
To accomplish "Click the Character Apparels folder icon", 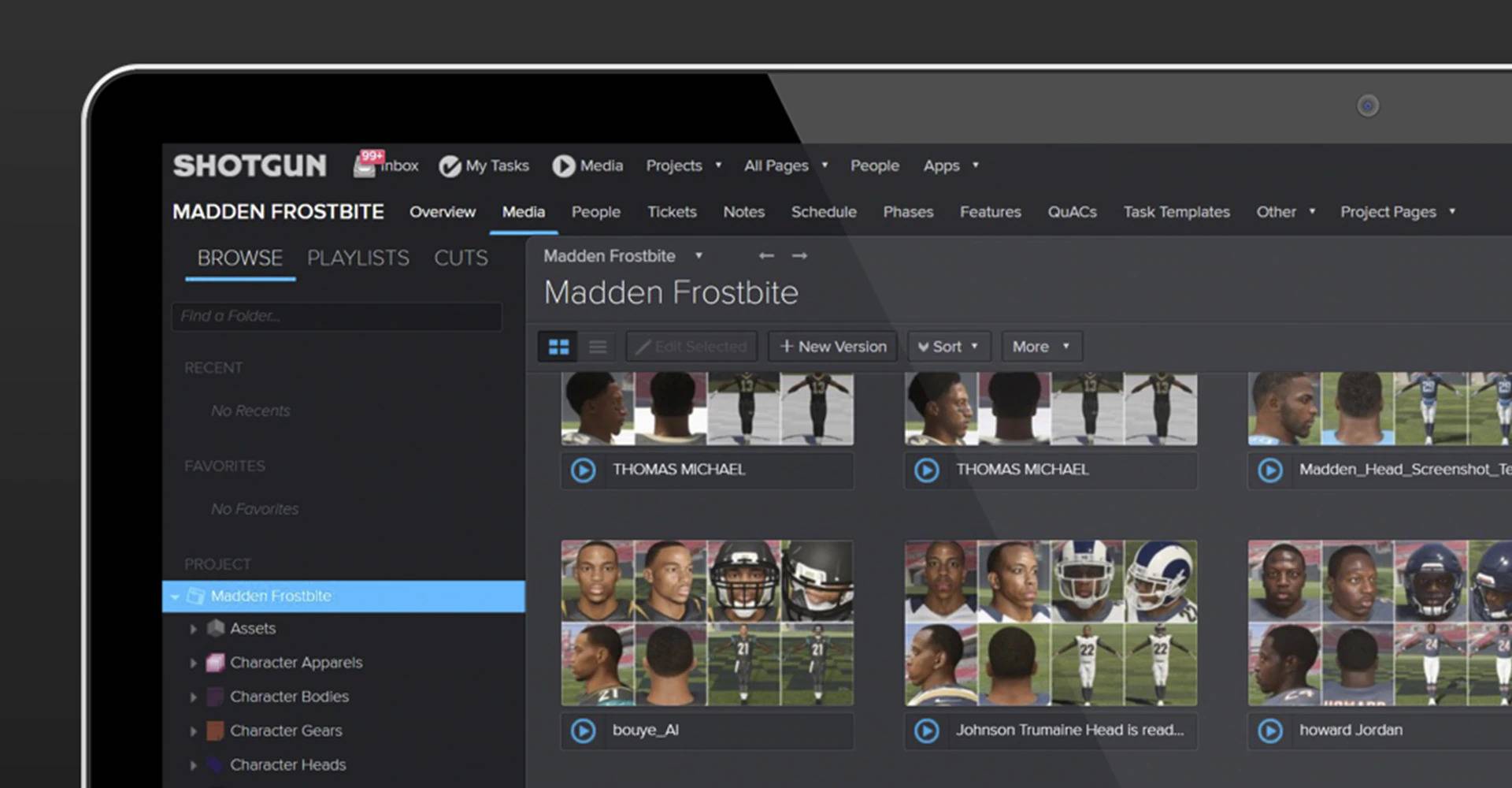I will [215, 663].
